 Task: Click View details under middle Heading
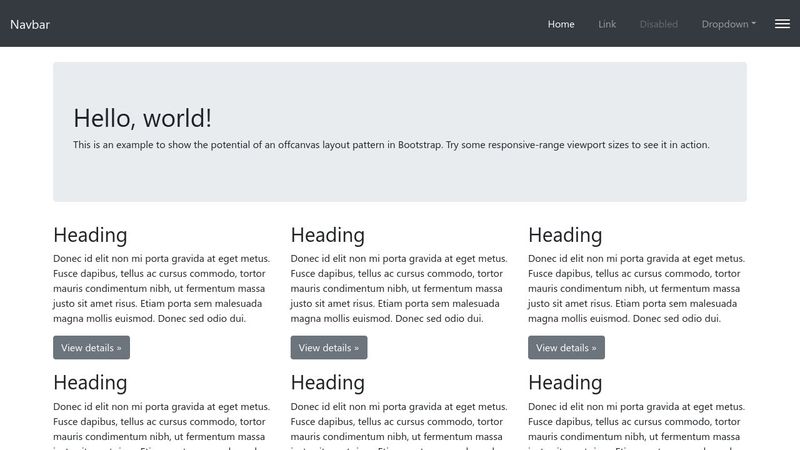coord(329,347)
